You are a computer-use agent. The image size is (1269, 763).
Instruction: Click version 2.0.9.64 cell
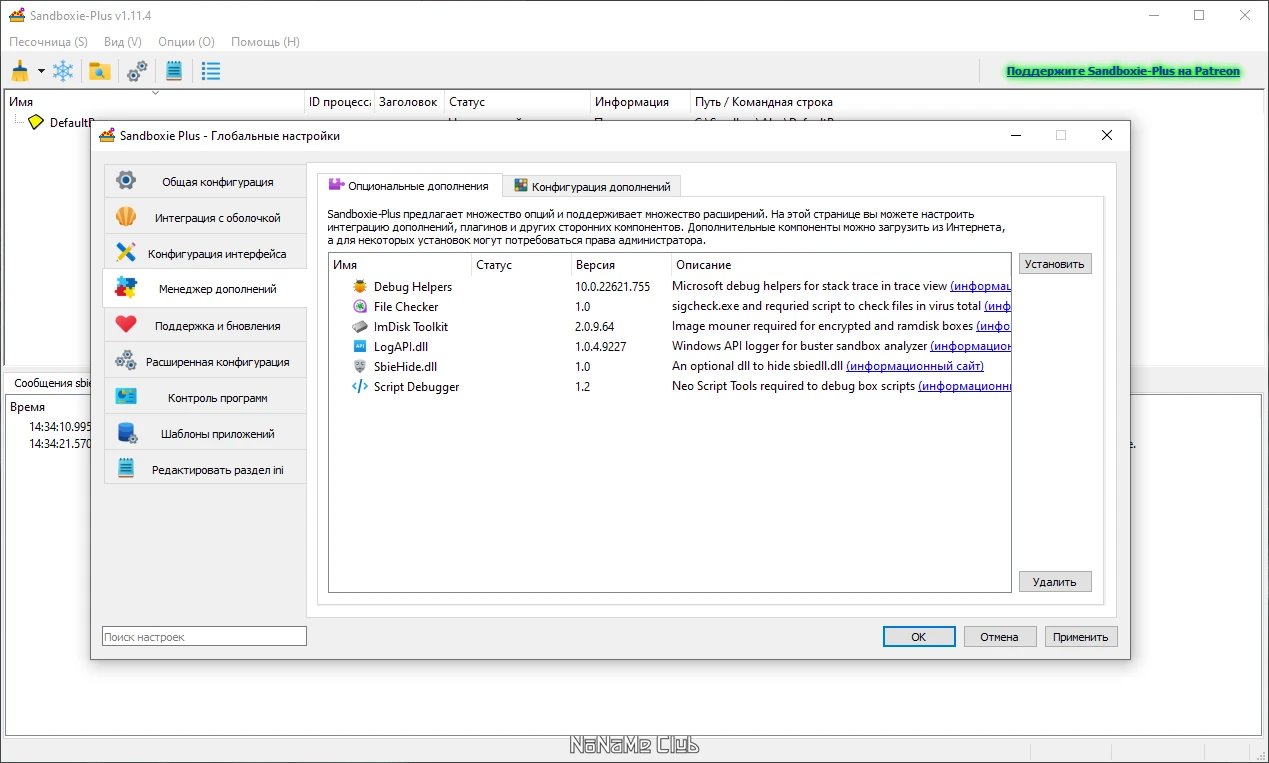tap(594, 327)
